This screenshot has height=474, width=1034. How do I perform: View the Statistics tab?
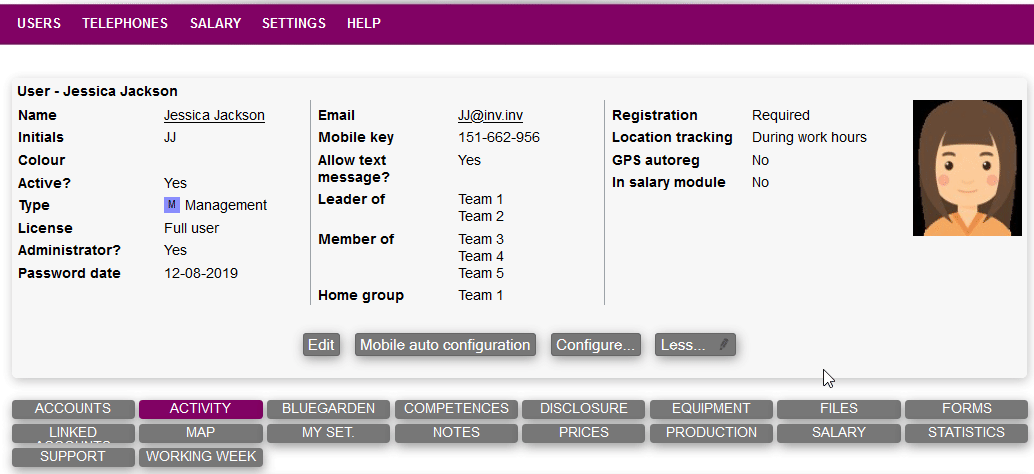click(966, 433)
